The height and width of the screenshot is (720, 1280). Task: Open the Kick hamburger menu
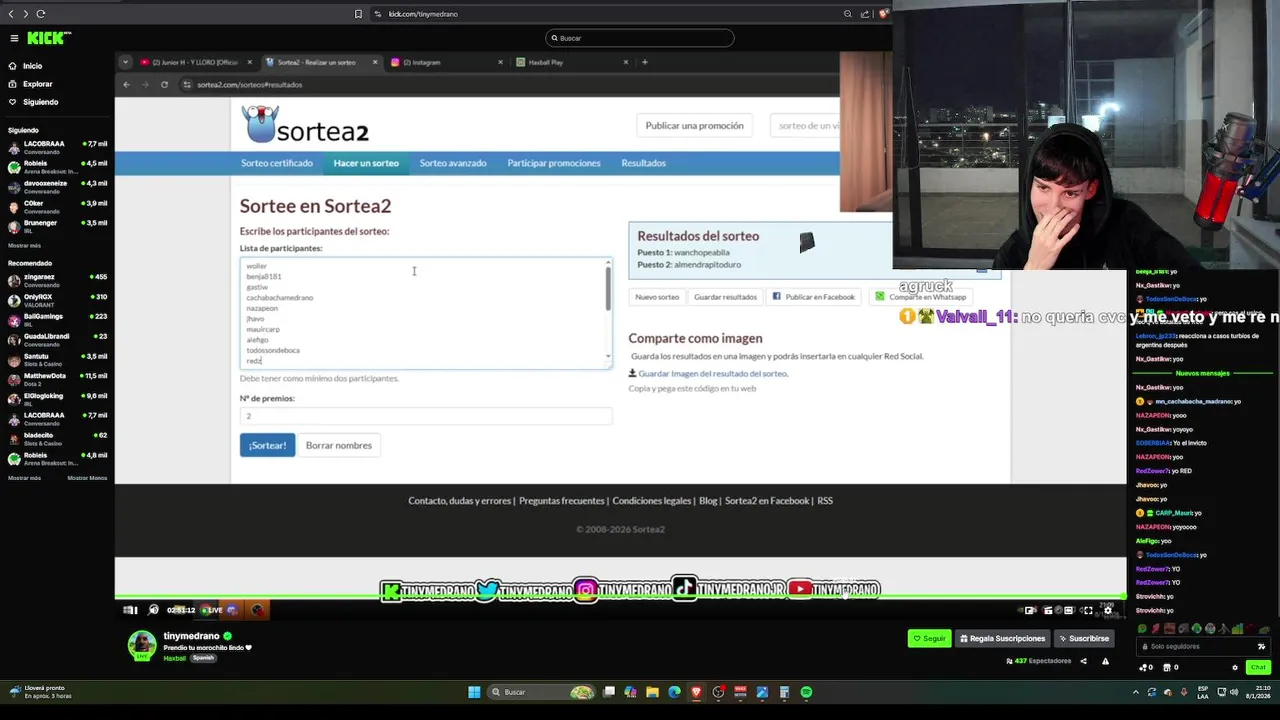[x=14, y=38]
